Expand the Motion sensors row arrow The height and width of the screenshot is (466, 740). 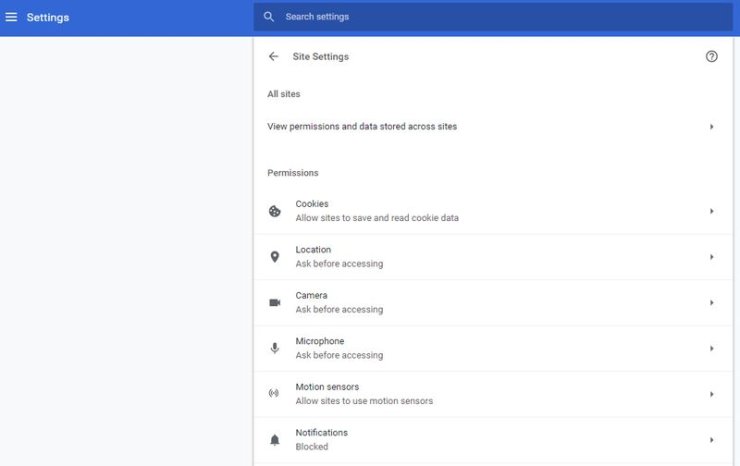click(711, 394)
